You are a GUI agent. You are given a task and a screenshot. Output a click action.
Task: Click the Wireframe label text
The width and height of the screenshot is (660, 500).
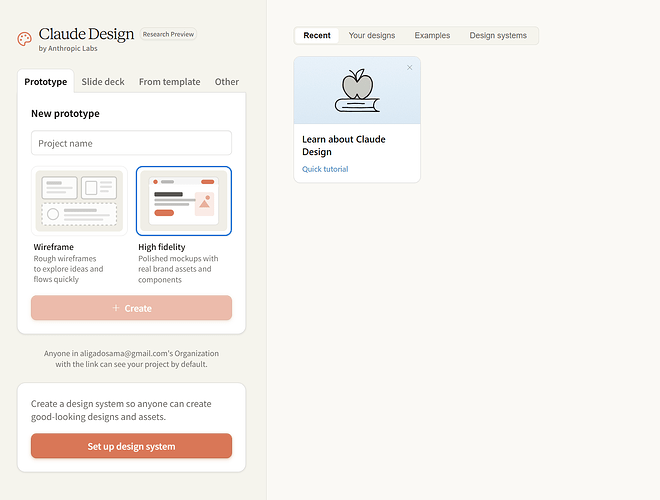[53, 247]
